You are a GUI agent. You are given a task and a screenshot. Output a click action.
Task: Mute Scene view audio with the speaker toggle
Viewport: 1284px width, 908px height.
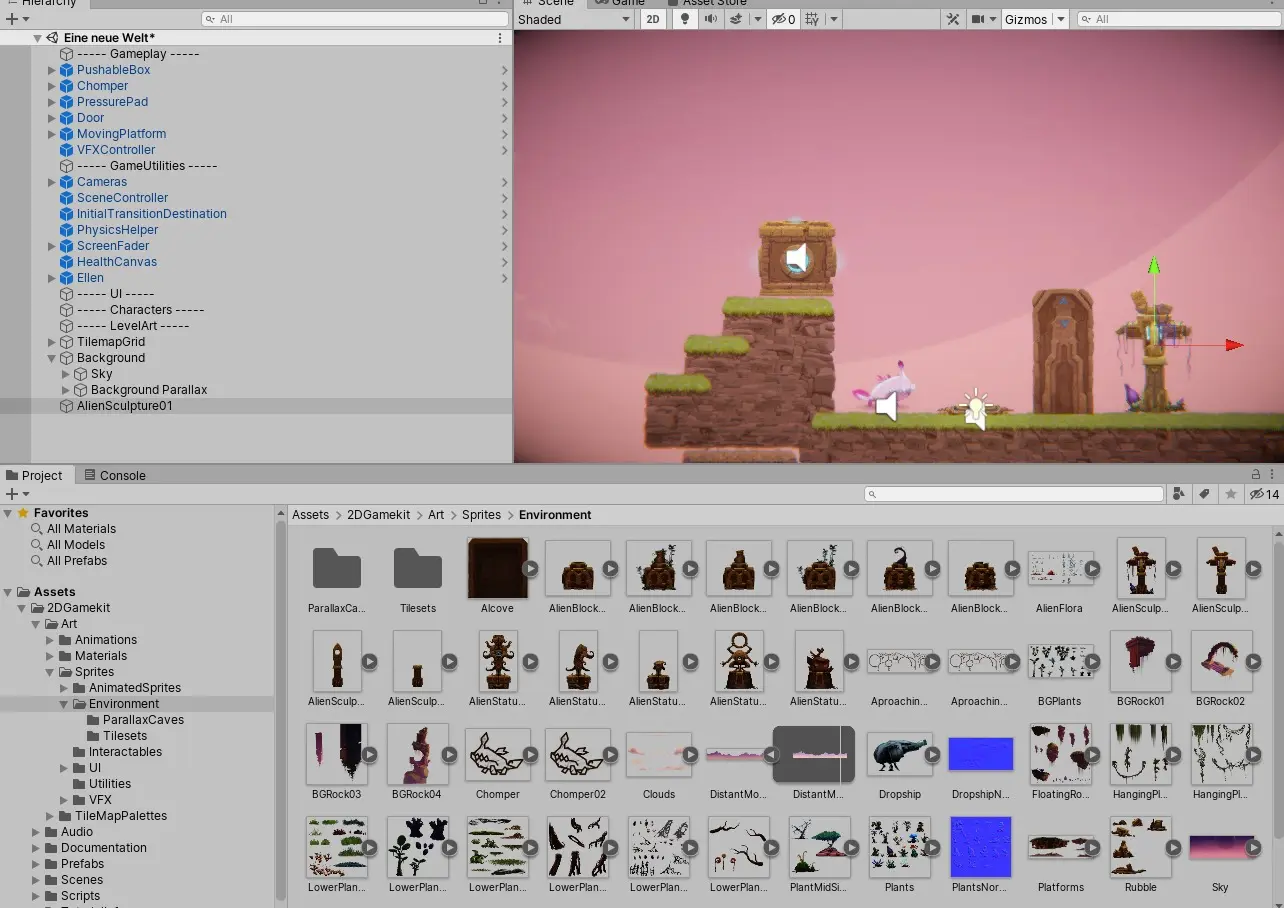click(710, 18)
